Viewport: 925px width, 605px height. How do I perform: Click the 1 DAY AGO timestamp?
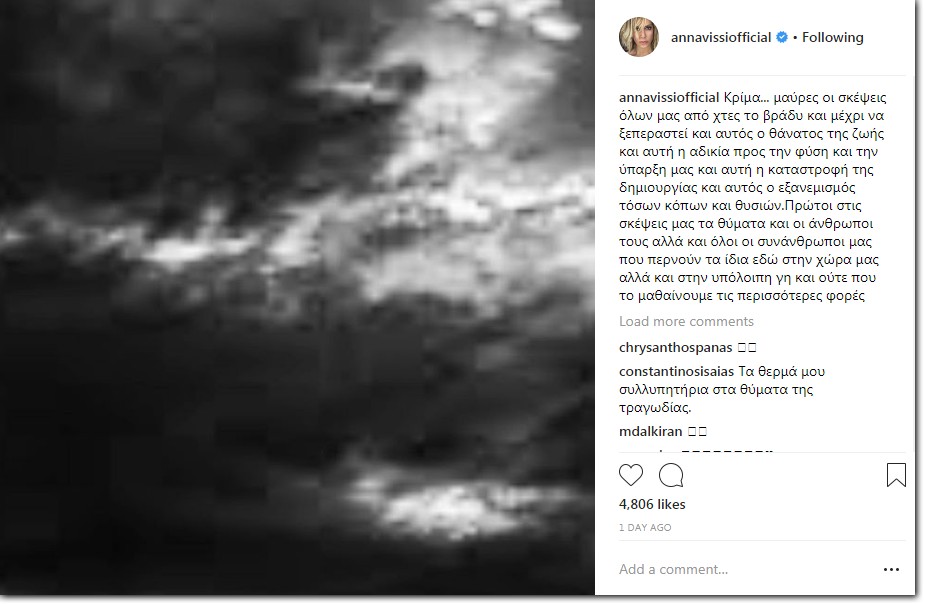tap(645, 528)
